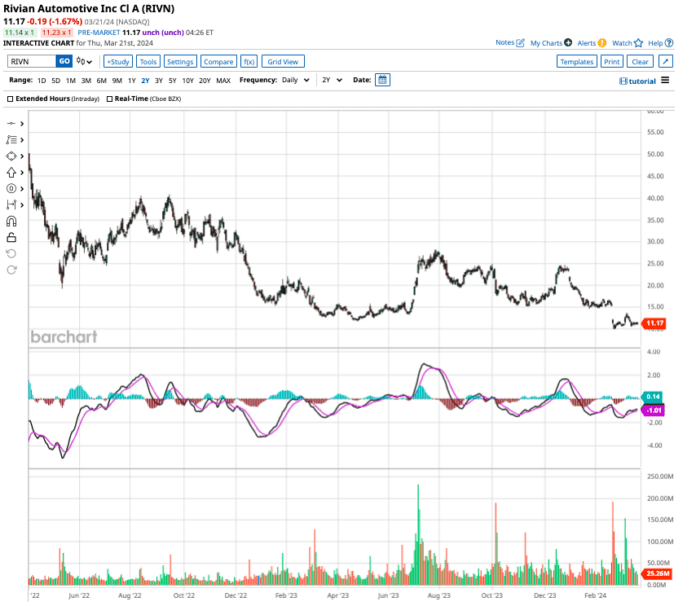
Task: Click the My Charts plus icon
Action: click(568, 43)
